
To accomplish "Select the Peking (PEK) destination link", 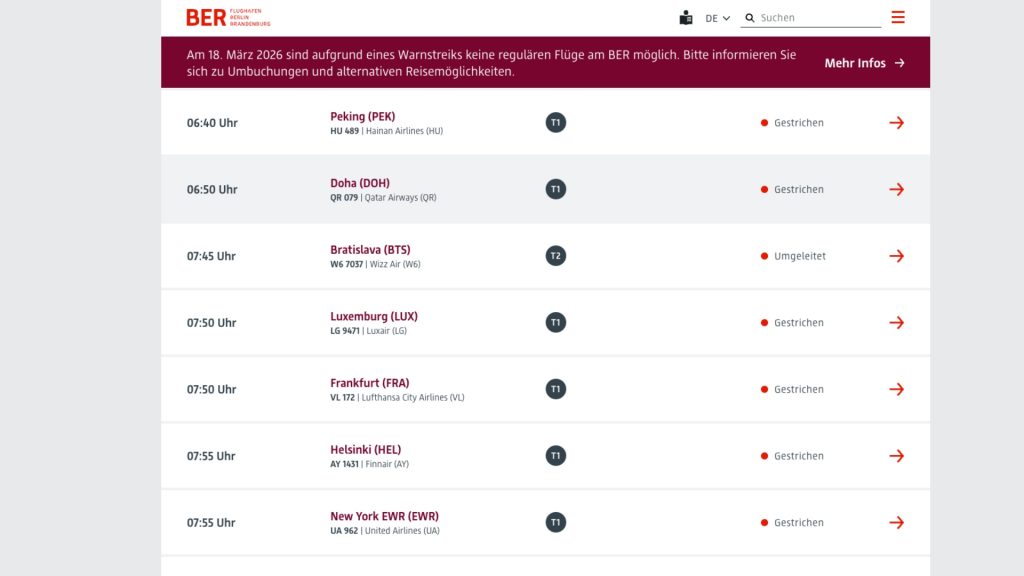I will (x=362, y=116).
